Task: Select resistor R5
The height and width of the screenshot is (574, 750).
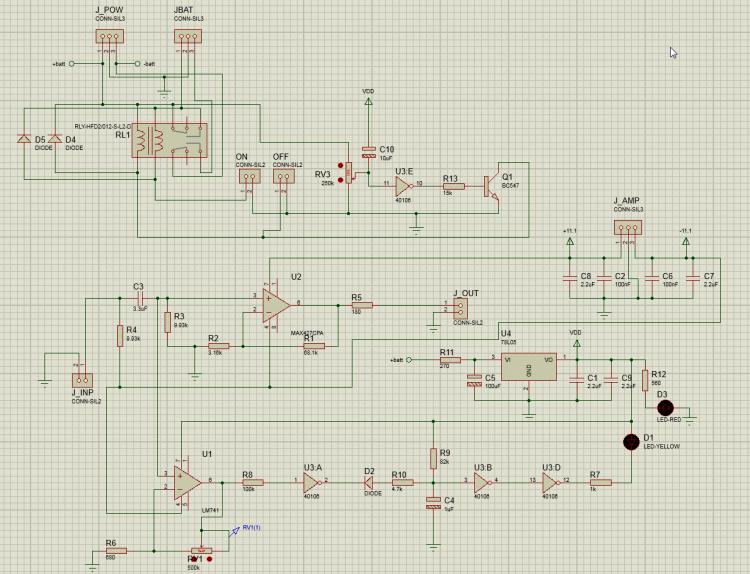Action: tap(362, 305)
